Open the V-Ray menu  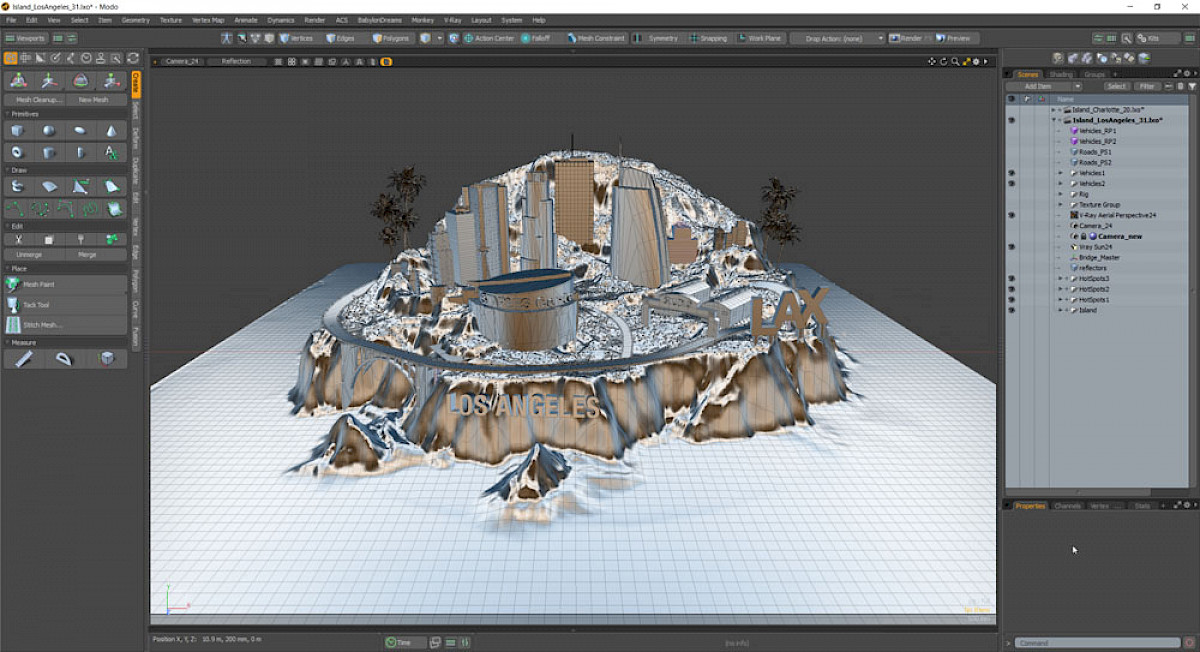(453, 20)
